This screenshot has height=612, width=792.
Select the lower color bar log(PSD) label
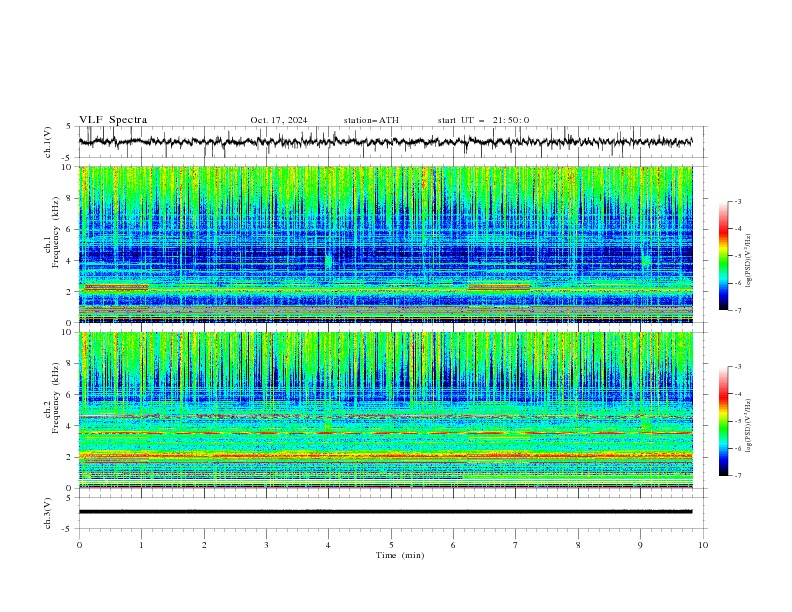click(x=749, y=426)
